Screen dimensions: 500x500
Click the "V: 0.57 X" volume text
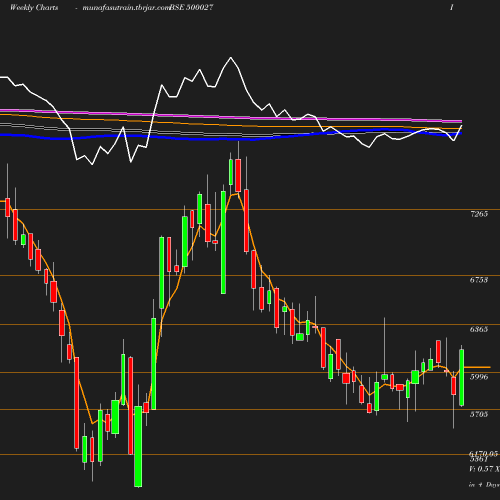pos(484,469)
